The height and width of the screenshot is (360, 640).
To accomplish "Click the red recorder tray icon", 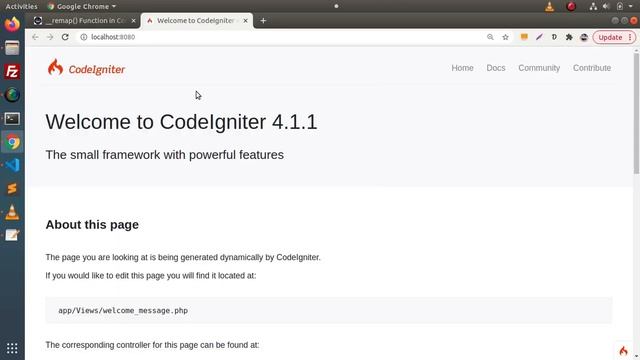I will point(571,6).
